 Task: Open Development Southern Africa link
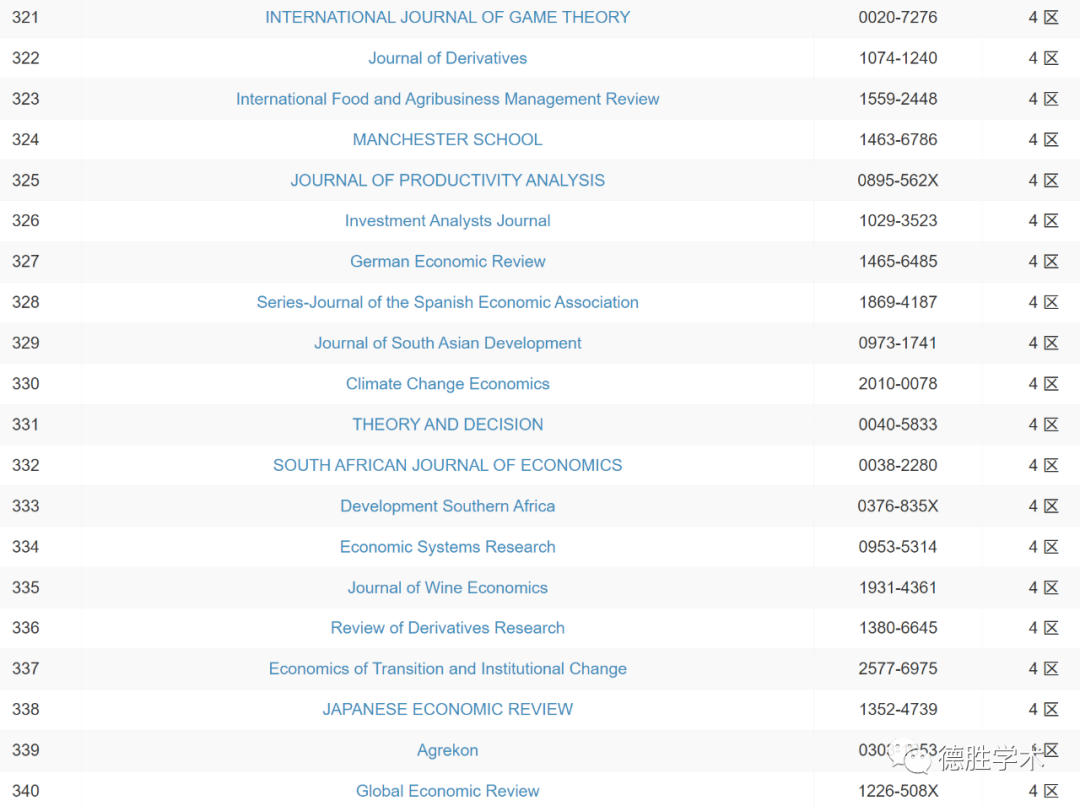(448, 506)
